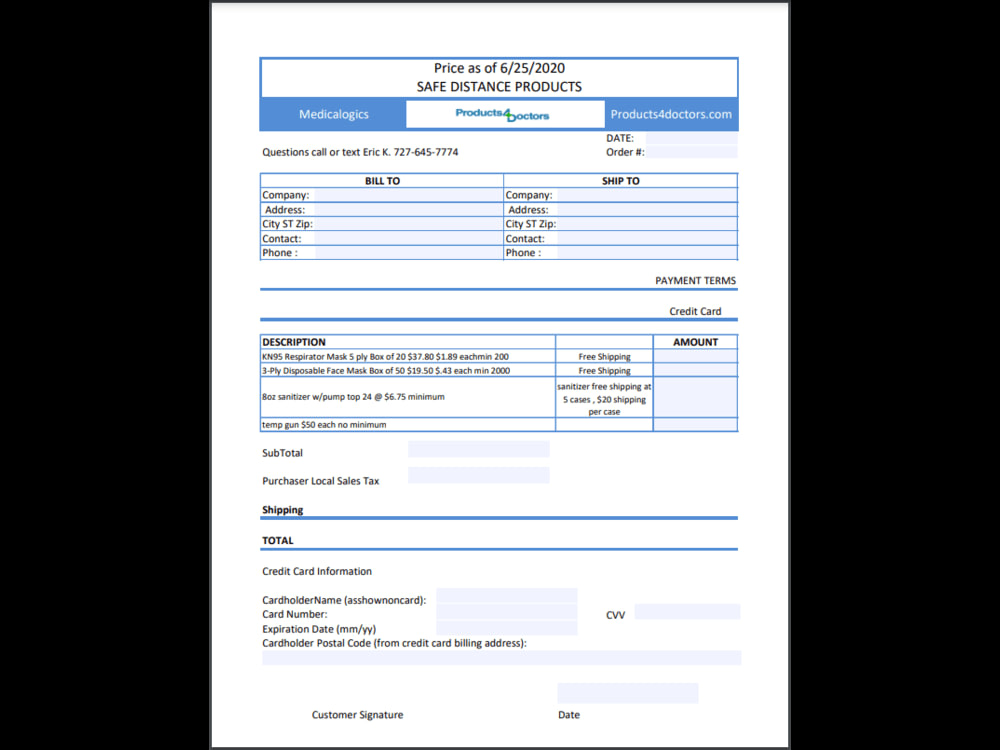Click Ship To City ST Zip field
This screenshot has width=1000, height=750.
[x=647, y=224]
